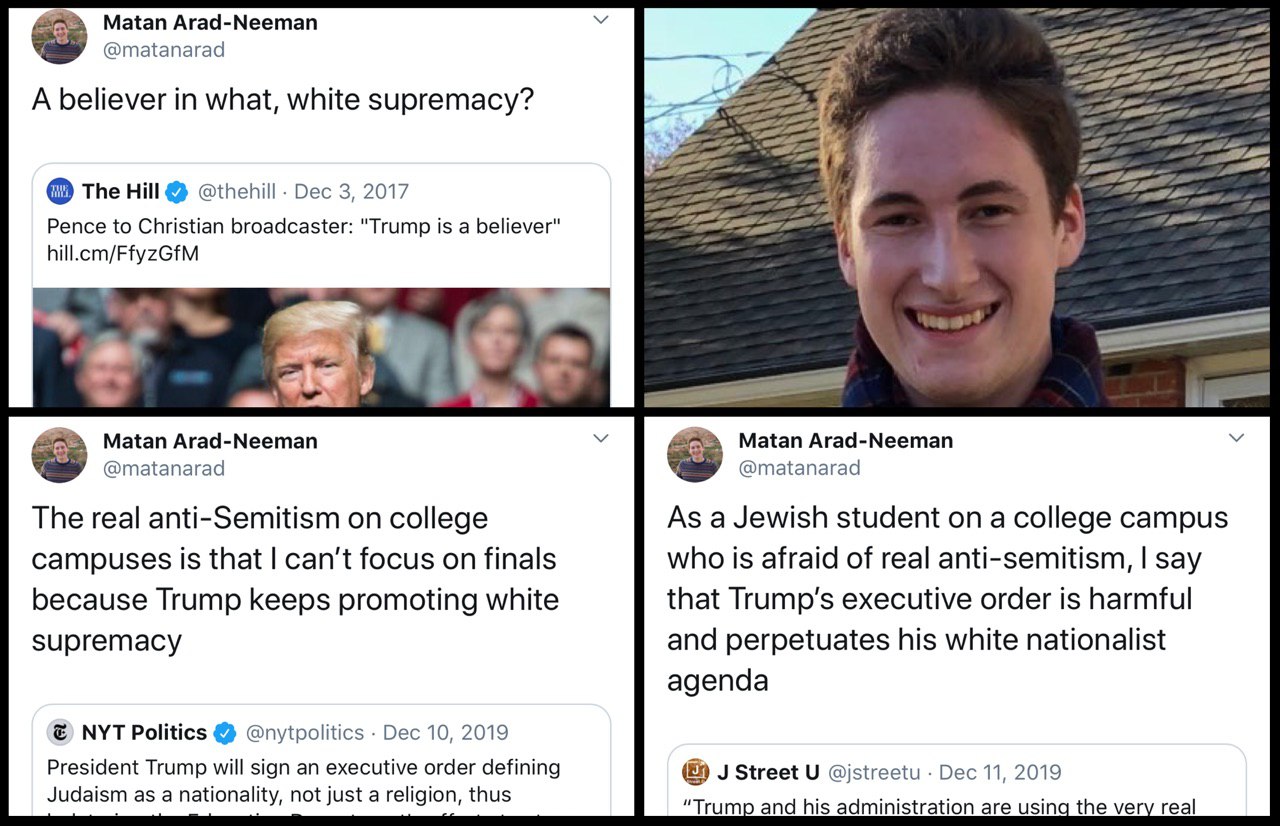Click the profile avatar on the bottom-right tweet
The width and height of the screenshot is (1280, 826).
(x=695, y=455)
